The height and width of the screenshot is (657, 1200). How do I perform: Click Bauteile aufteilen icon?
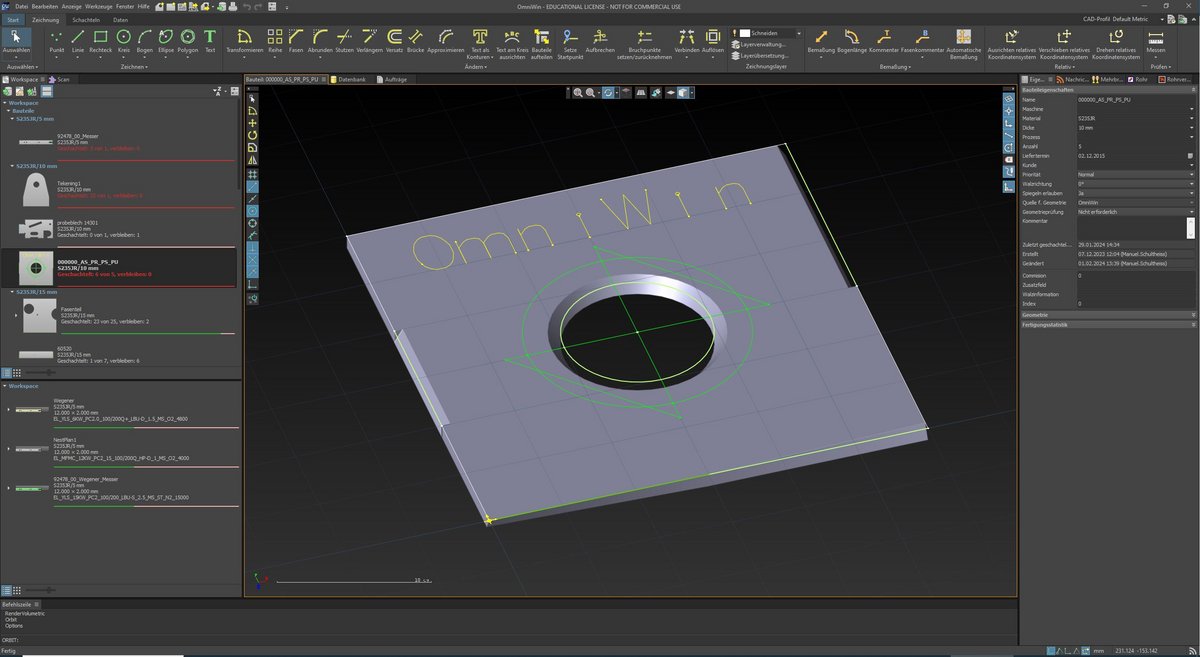(x=541, y=44)
